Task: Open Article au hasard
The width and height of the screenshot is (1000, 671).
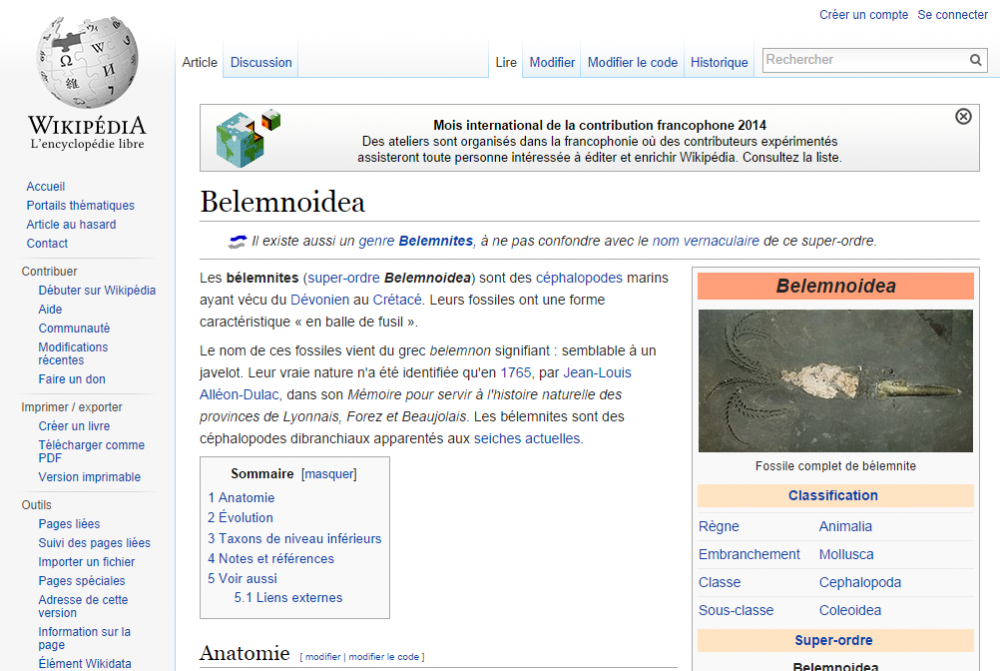Action: (x=71, y=225)
